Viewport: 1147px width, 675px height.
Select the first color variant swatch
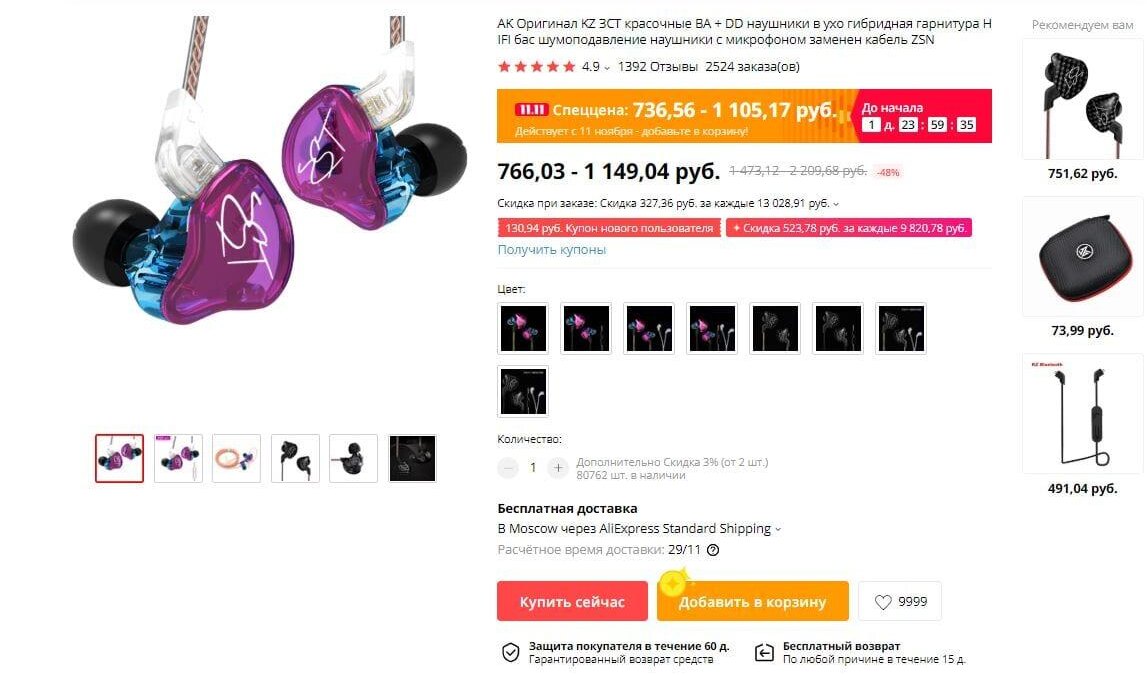523,328
